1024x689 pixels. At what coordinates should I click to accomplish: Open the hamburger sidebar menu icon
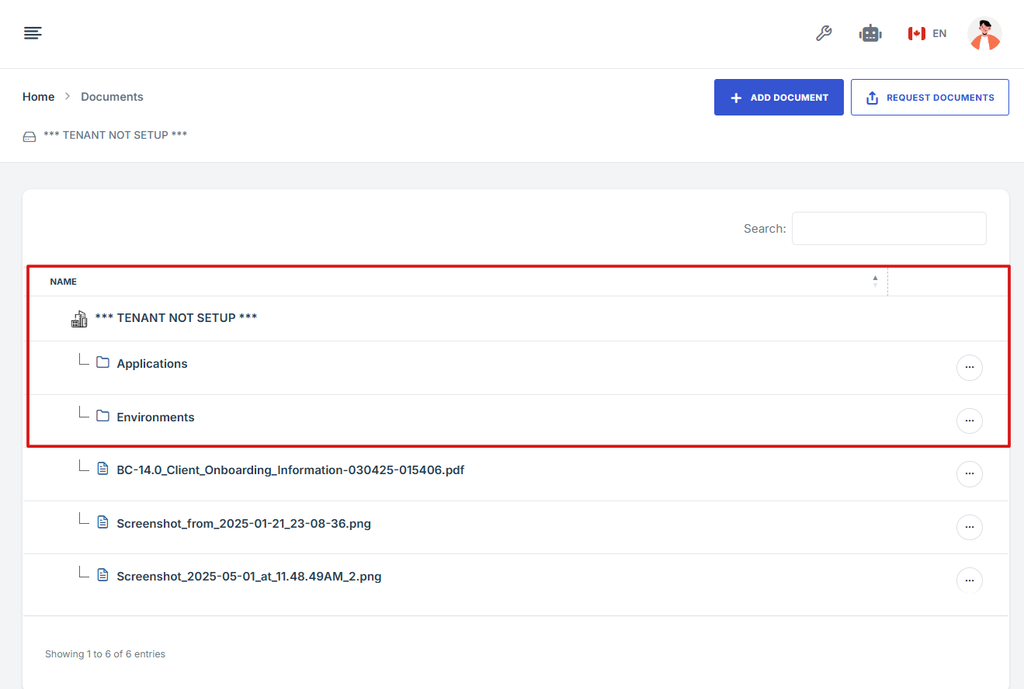[x=33, y=34]
